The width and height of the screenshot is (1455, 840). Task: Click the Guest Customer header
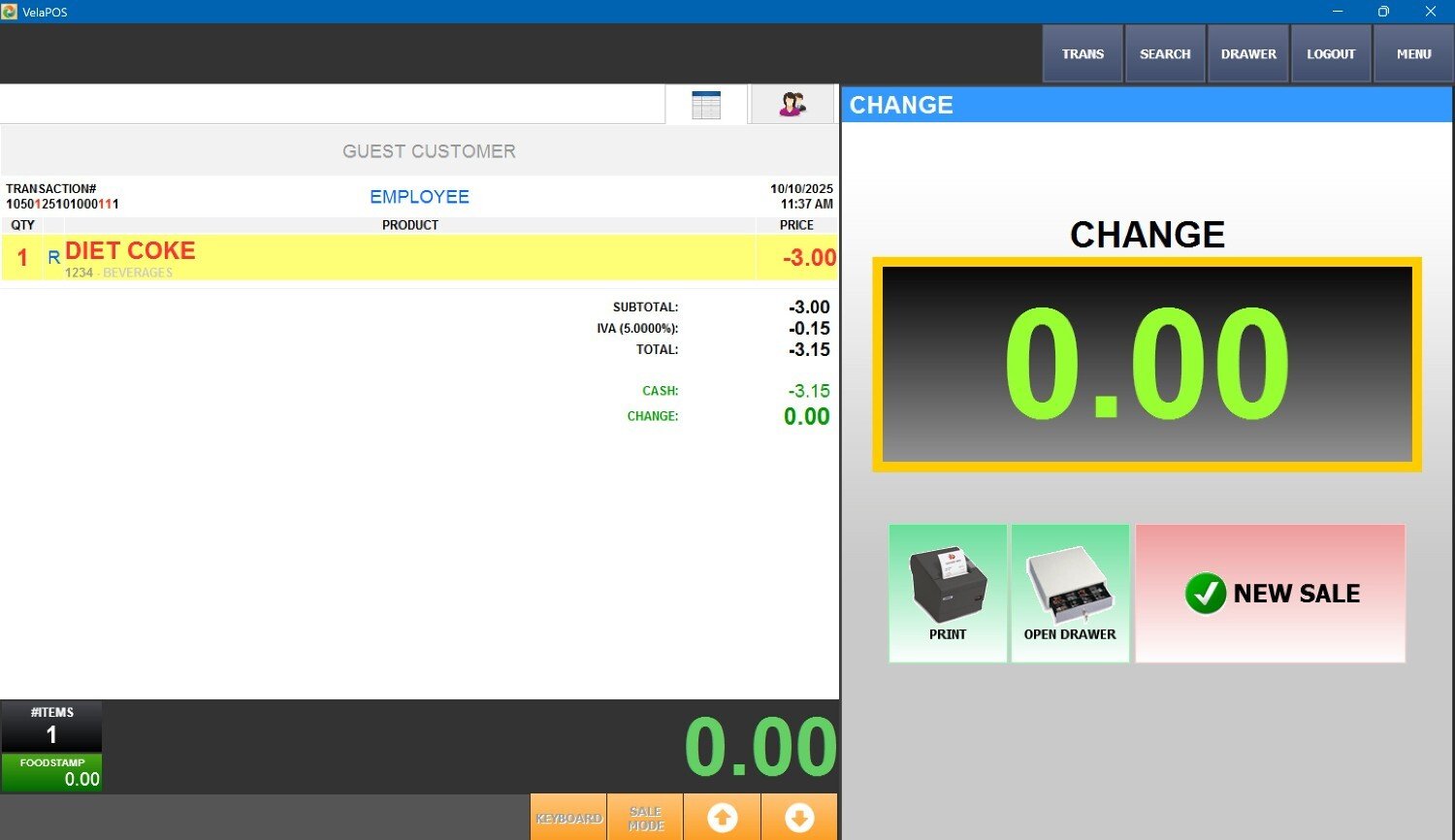(x=429, y=151)
